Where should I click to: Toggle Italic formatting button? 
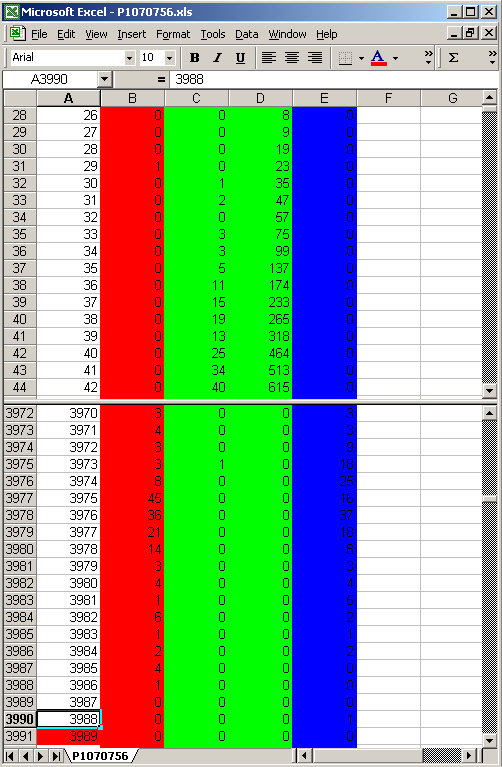(217, 58)
